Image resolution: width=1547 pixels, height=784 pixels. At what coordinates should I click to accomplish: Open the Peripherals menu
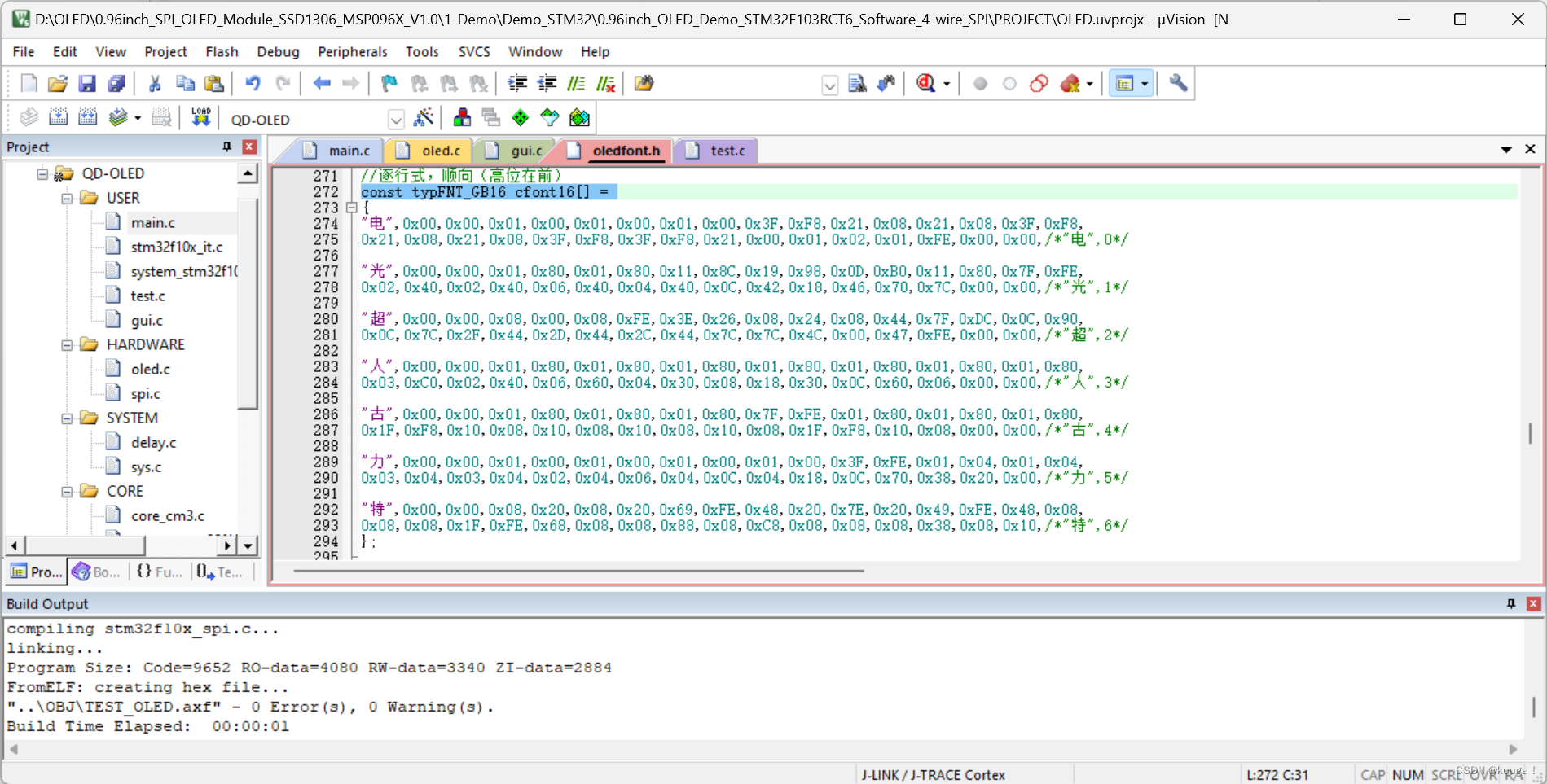352,51
